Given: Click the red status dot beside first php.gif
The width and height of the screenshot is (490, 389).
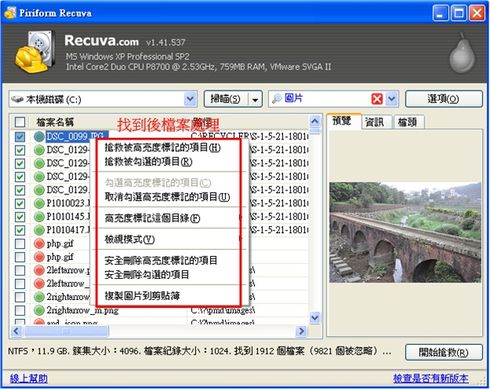Looking at the screenshot, I should 39,243.
